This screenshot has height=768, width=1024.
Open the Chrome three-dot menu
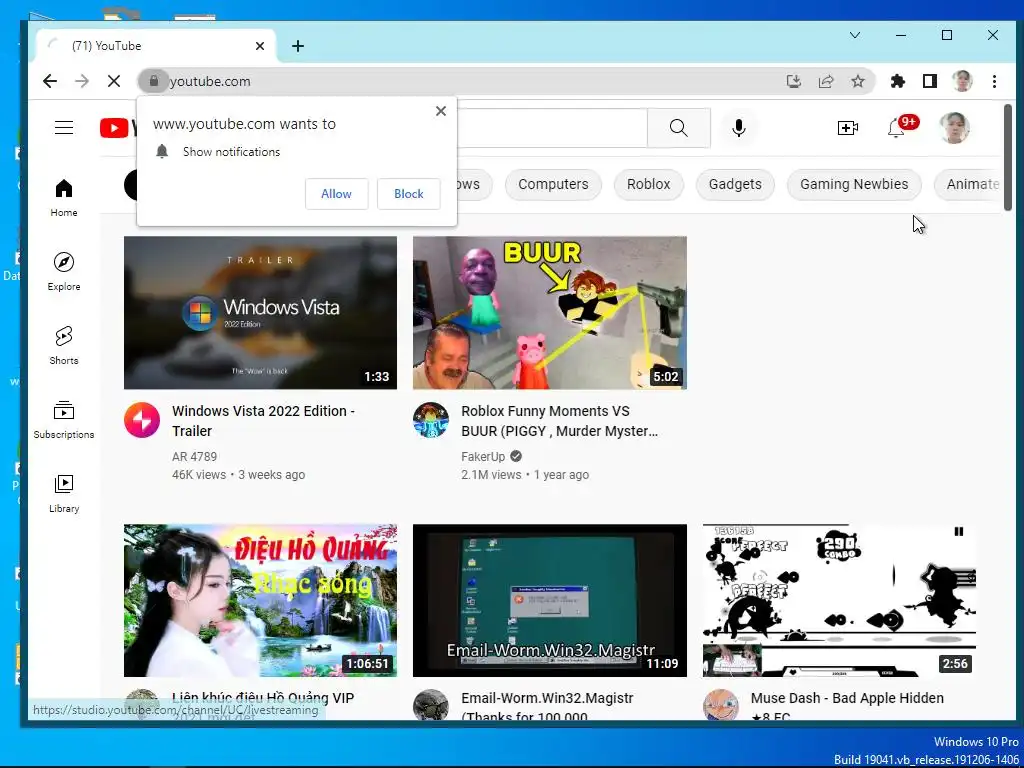(994, 81)
